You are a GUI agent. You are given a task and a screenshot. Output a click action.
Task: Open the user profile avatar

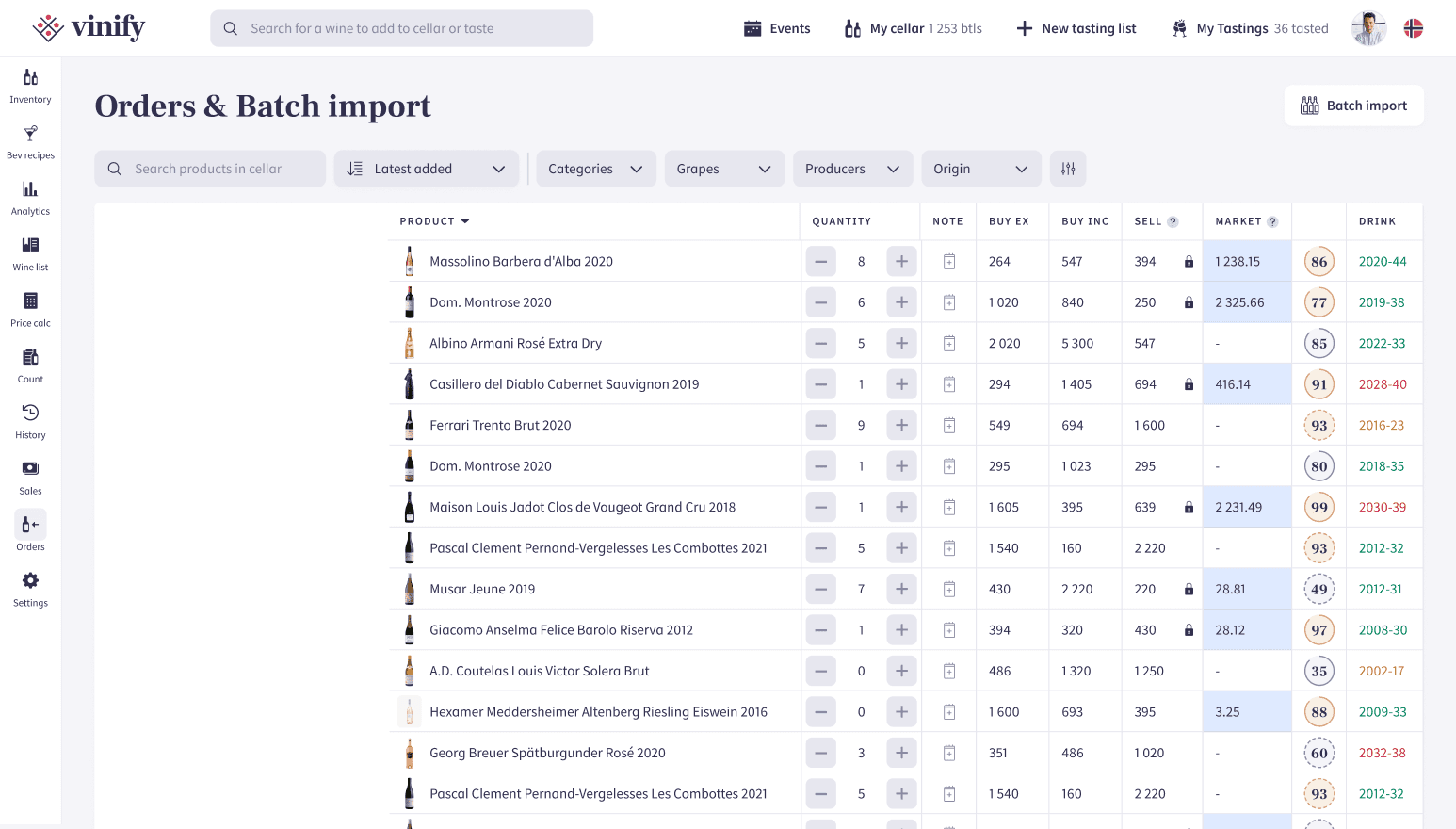click(1368, 28)
